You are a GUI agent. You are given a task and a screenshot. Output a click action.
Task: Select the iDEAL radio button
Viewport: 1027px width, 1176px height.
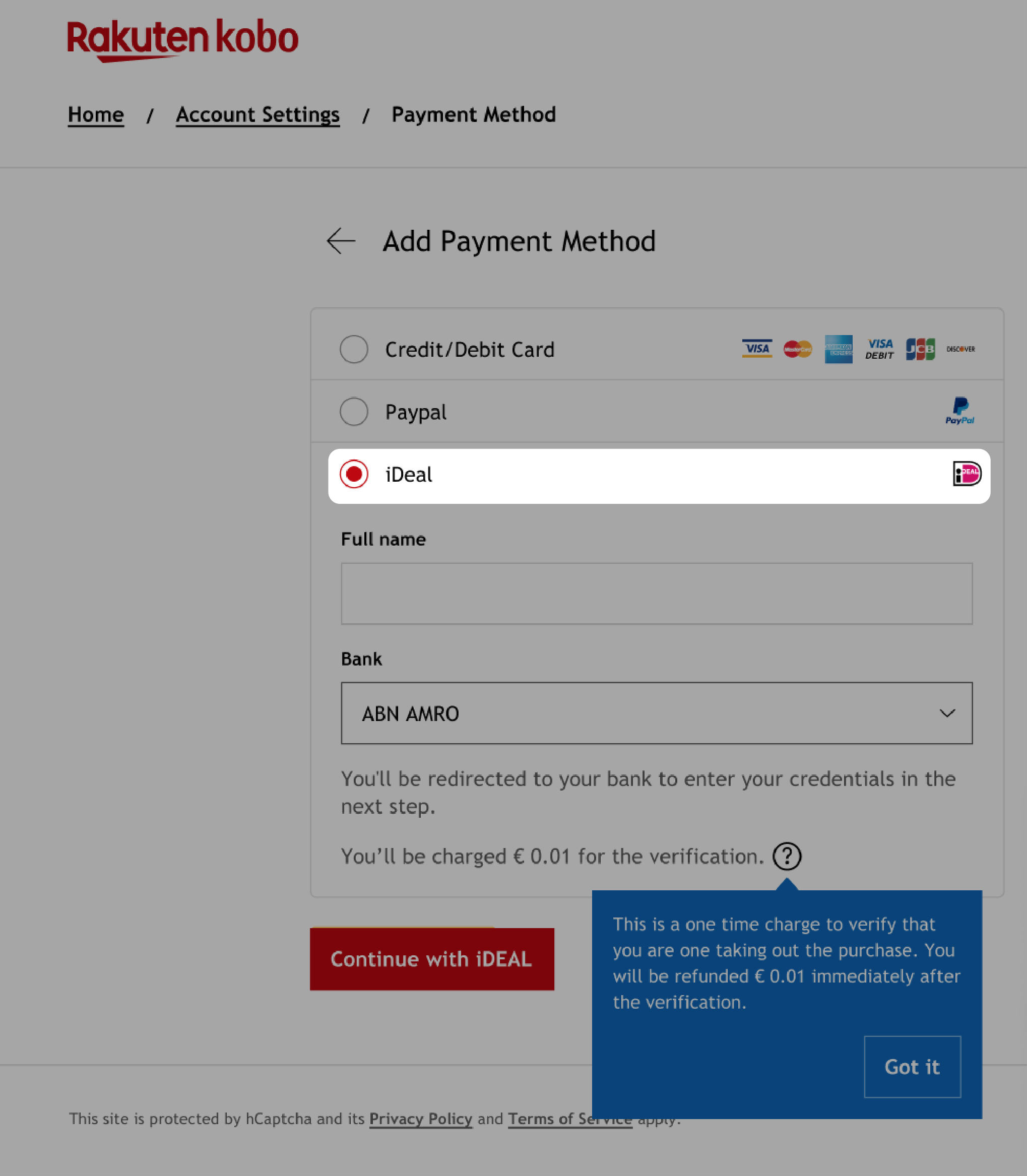tap(355, 474)
